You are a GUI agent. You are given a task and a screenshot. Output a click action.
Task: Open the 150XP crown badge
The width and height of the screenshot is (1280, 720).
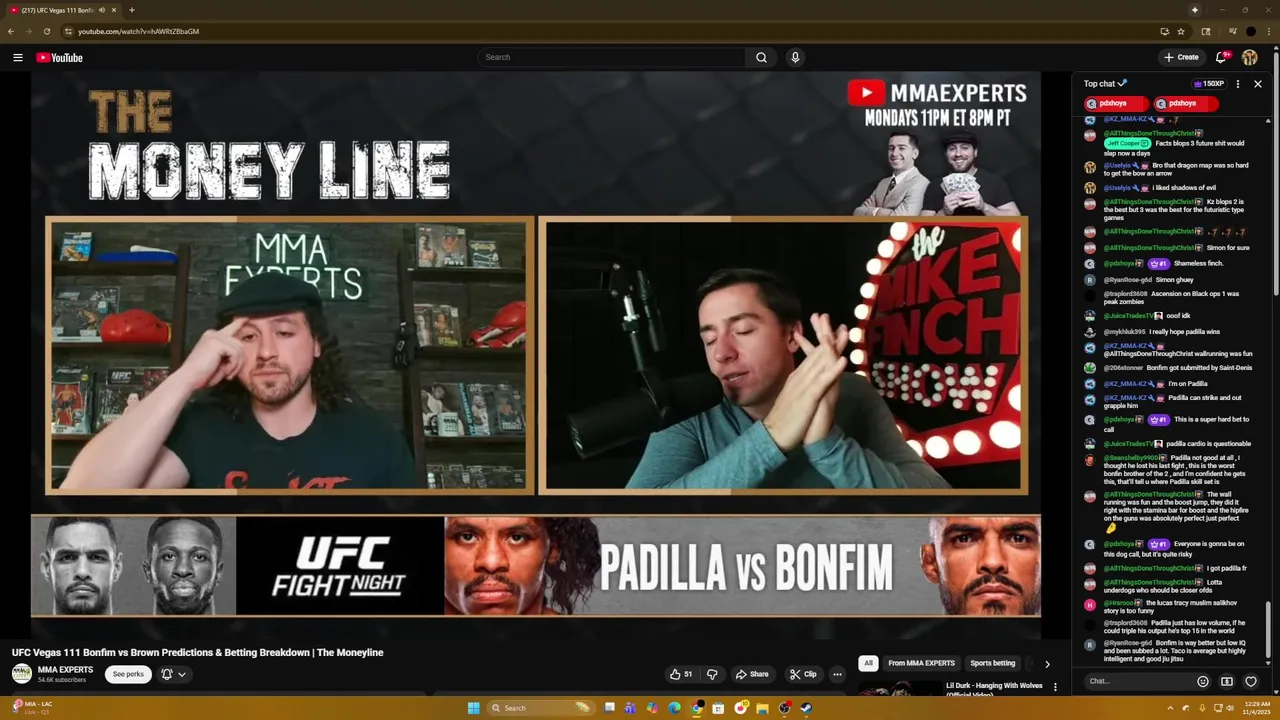click(1209, 84)
